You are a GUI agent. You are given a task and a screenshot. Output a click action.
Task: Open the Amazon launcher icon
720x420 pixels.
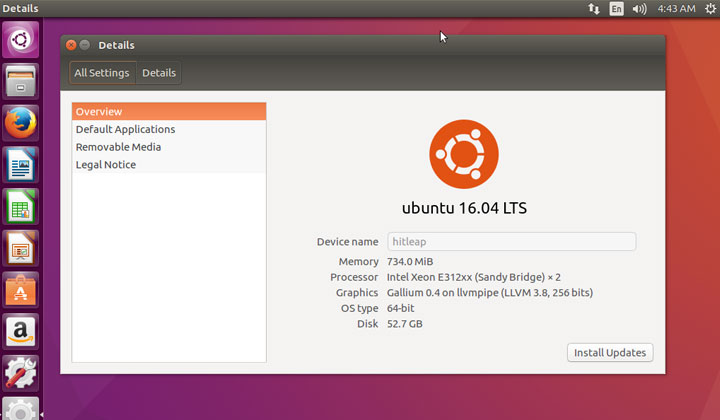(21, 332)
